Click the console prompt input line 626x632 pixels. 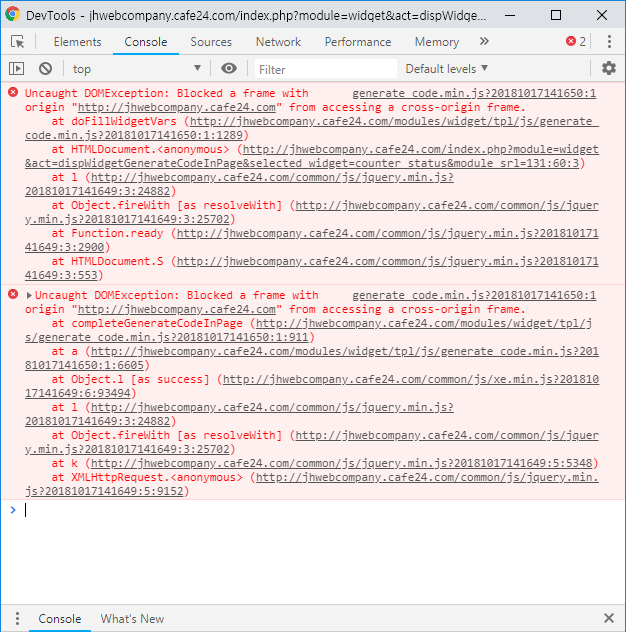[x=322, y=510]
